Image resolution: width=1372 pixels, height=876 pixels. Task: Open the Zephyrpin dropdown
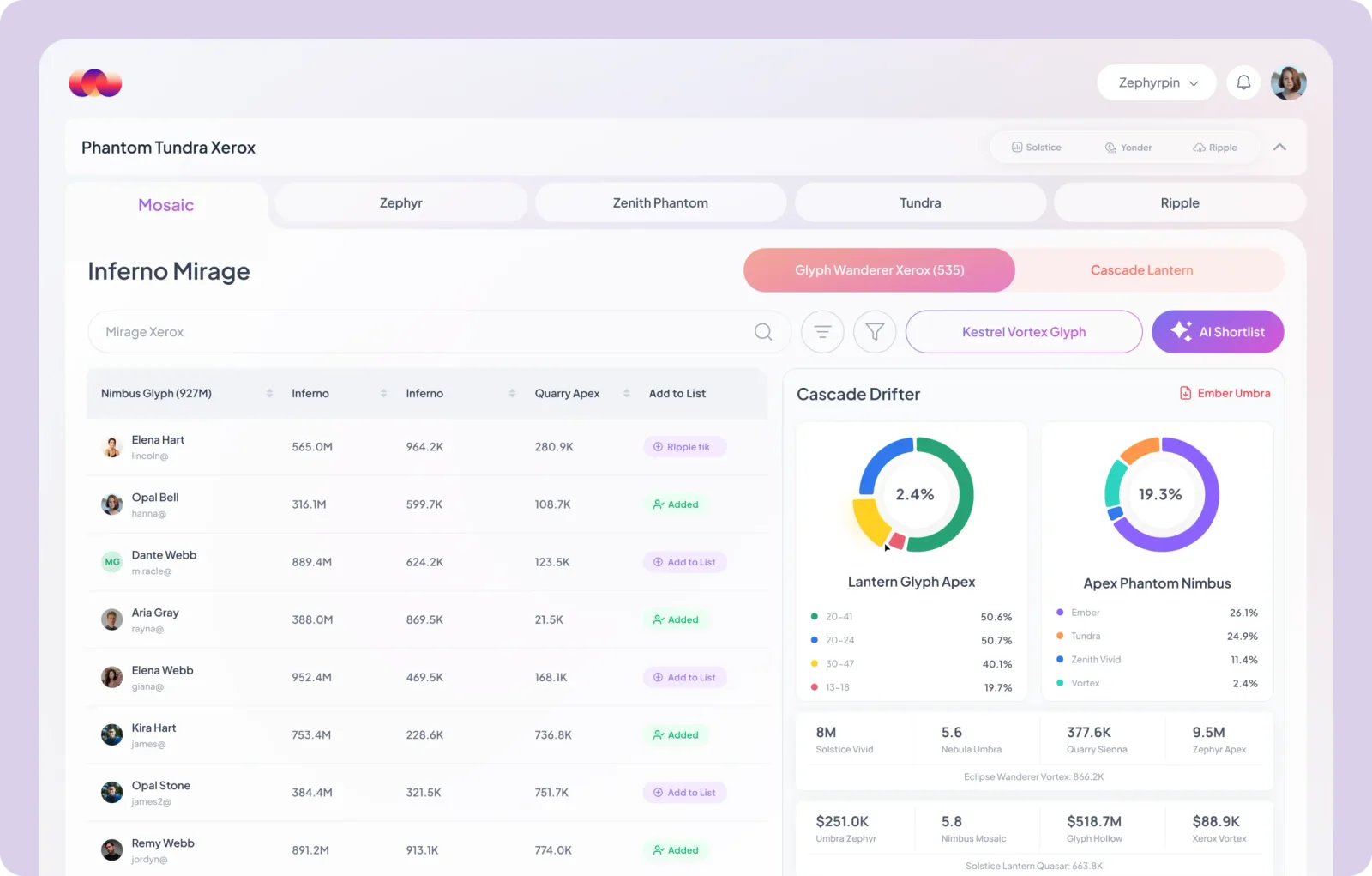[1157, 82]
